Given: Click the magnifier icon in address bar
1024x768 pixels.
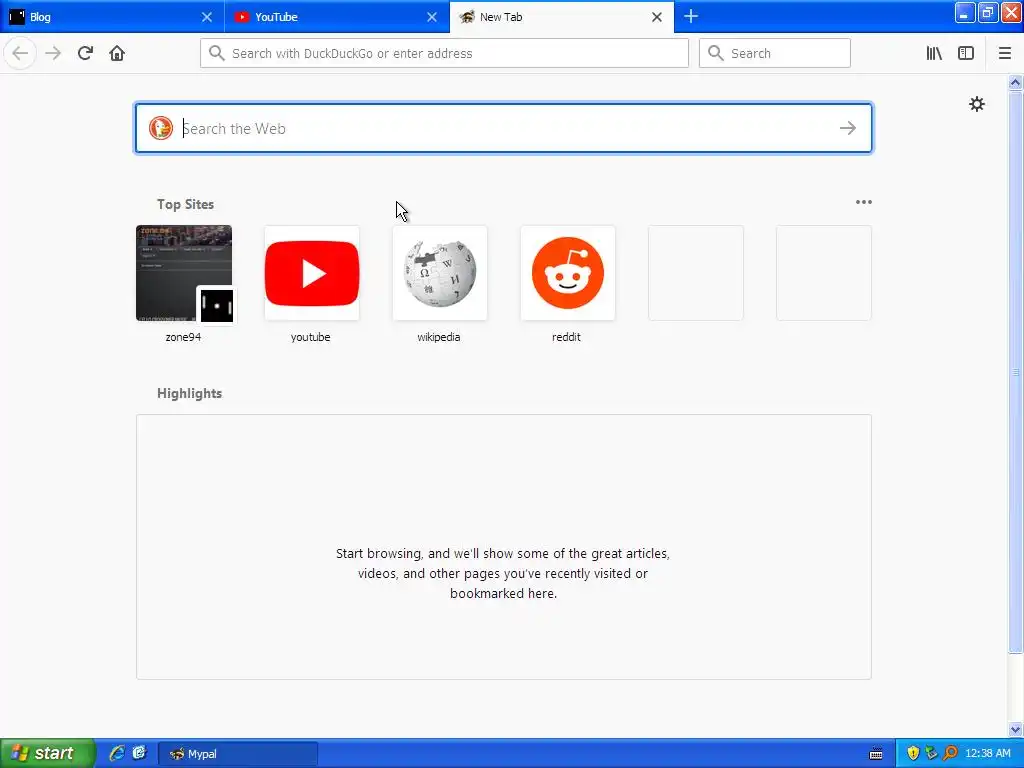Looking at the screenshot, I should tap(217, 53).
